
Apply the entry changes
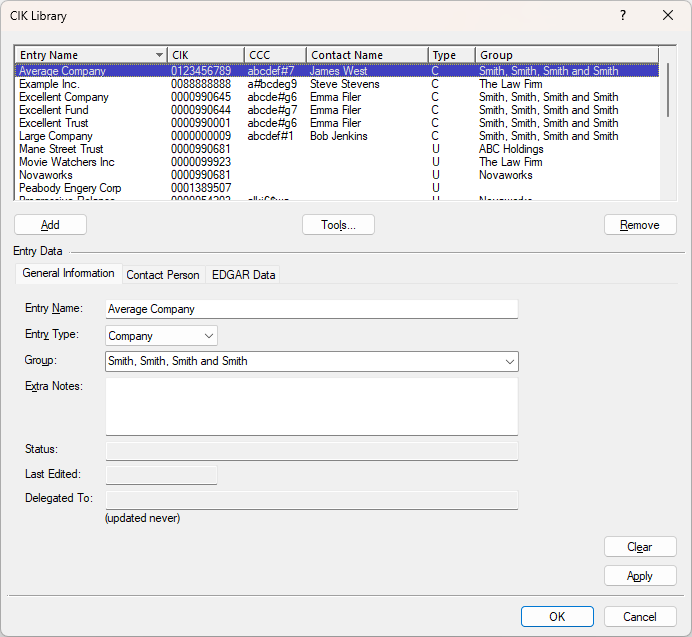640,576
